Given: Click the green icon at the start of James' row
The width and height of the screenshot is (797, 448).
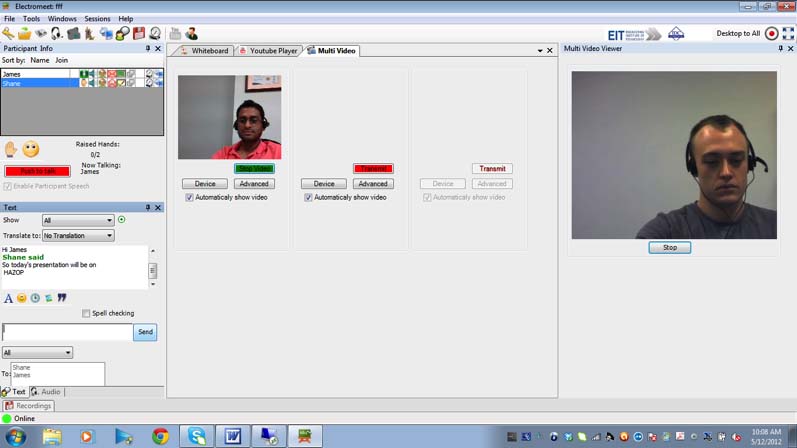Looking at the screenshot, I should (83, 74).
